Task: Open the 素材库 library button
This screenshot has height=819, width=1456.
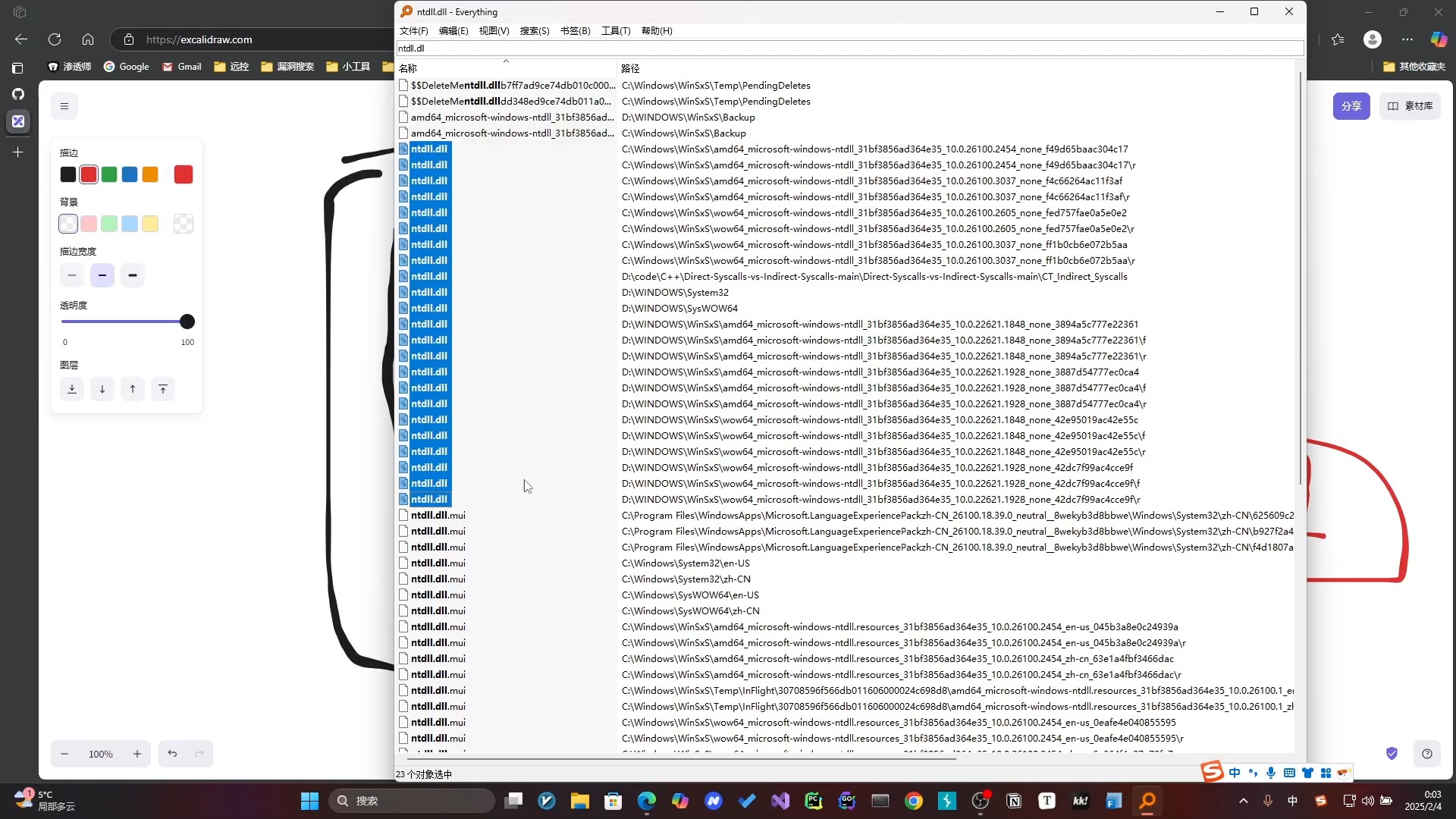Action: pos(1410,106)
